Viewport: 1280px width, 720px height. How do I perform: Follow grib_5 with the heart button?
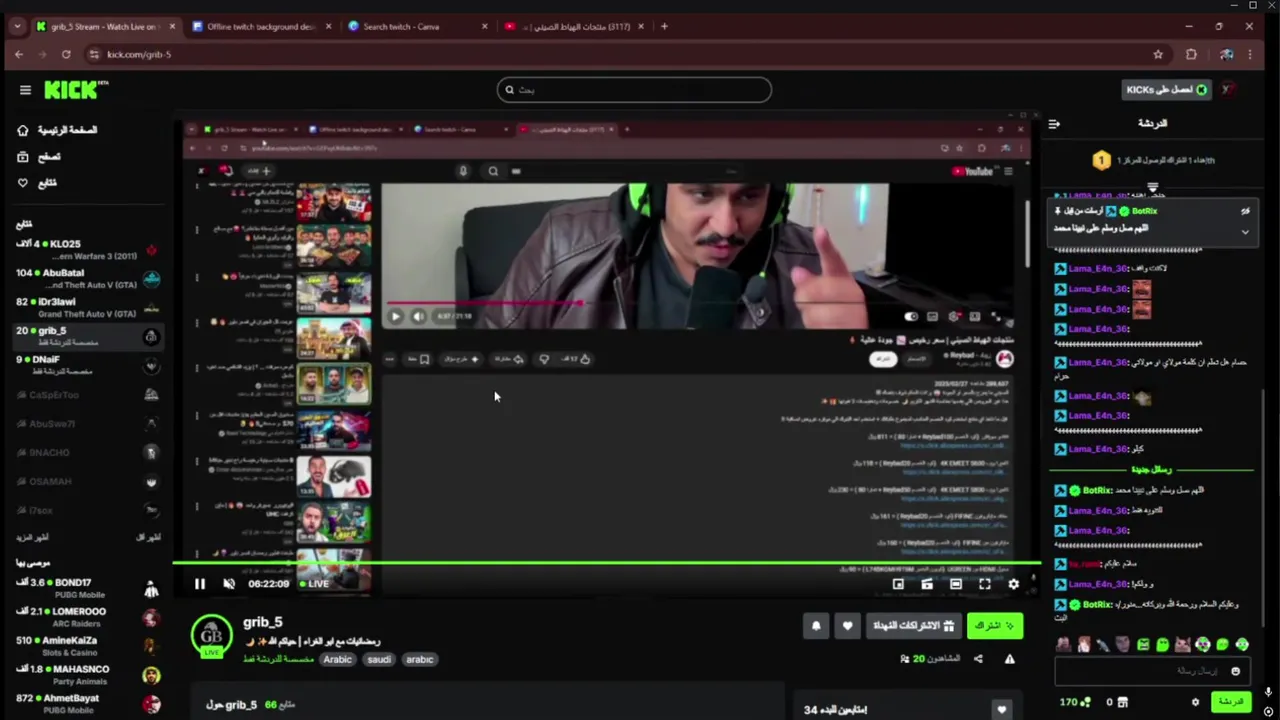[847, 626]
